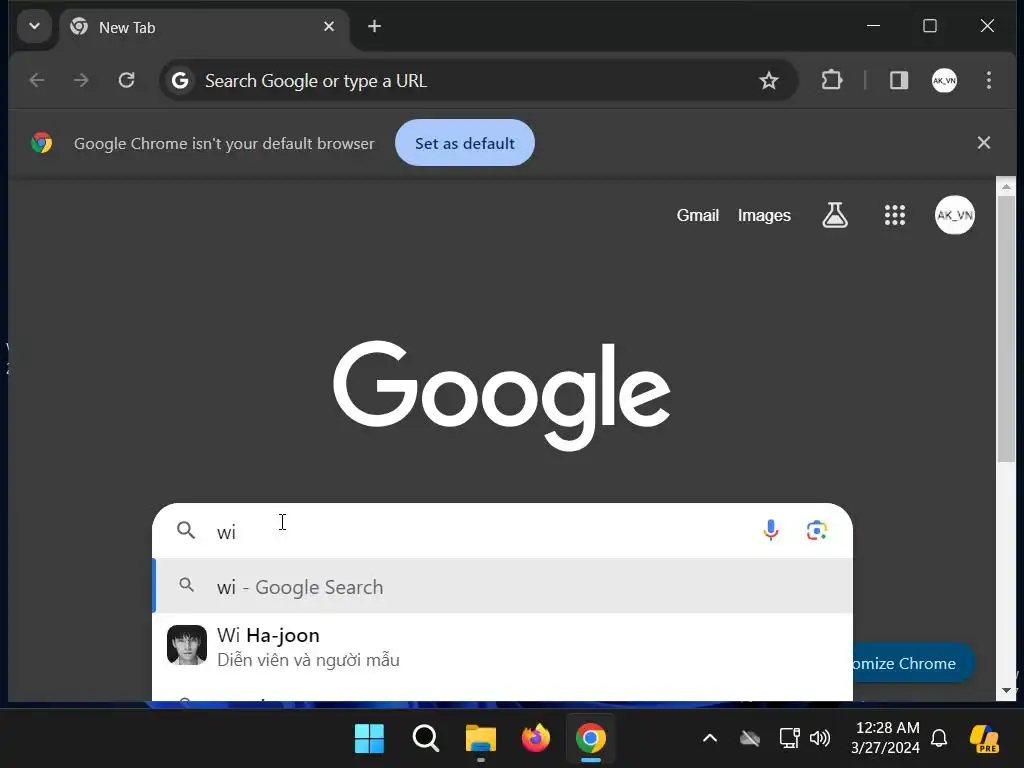This screenshot has height=768, width=1024.
Task: Click the Wi Ha-joon thumbnail photo
Action: click(187, 645)
